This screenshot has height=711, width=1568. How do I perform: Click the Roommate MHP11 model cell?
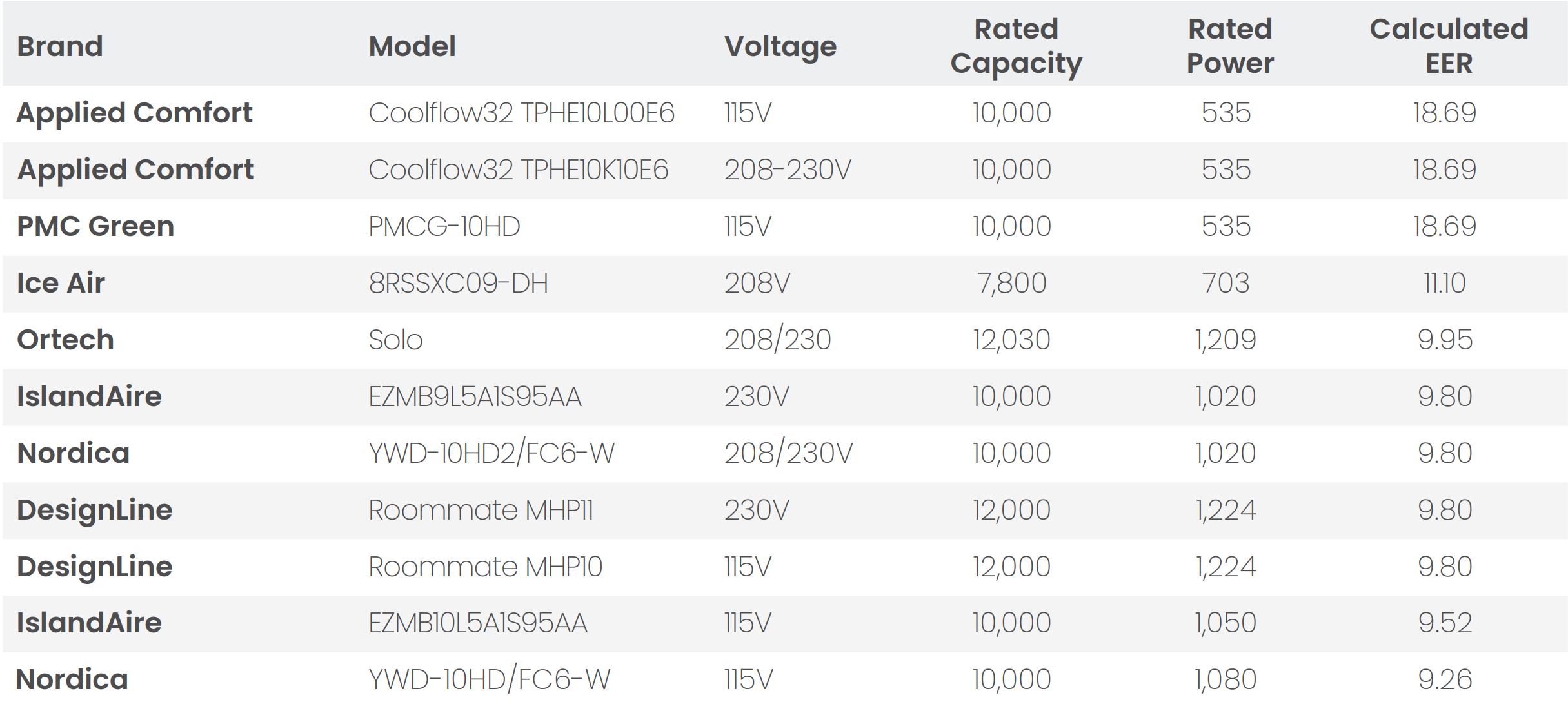pos(481,511)
